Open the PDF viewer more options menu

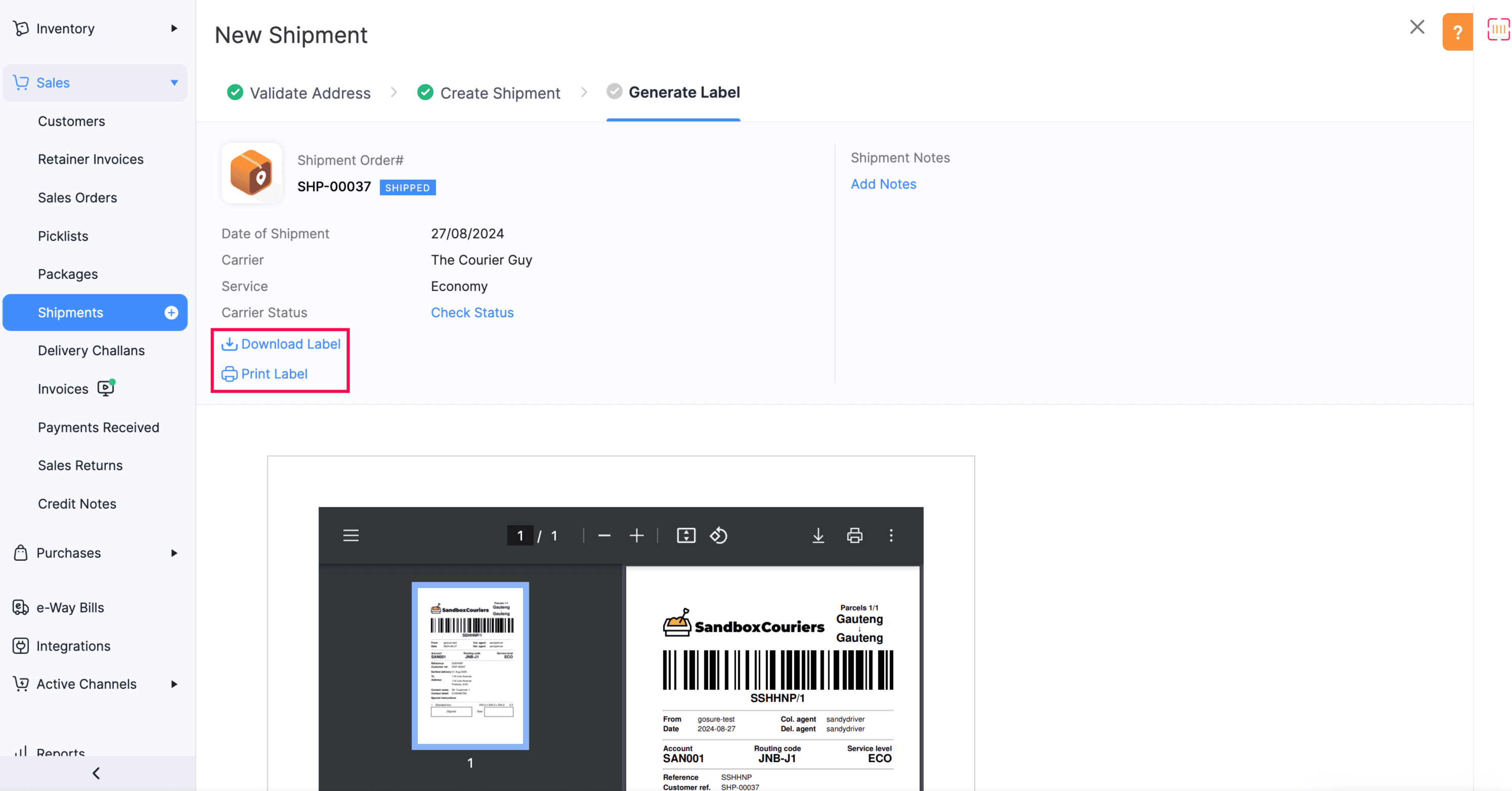click(x=892, y=535)
